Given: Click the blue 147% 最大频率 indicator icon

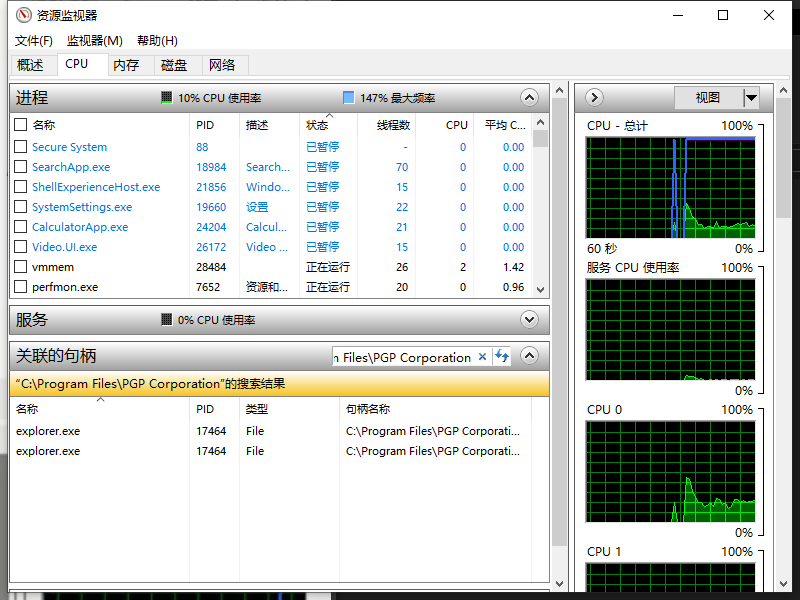Looking at the screenshot, I should click(x=348, y=97).
